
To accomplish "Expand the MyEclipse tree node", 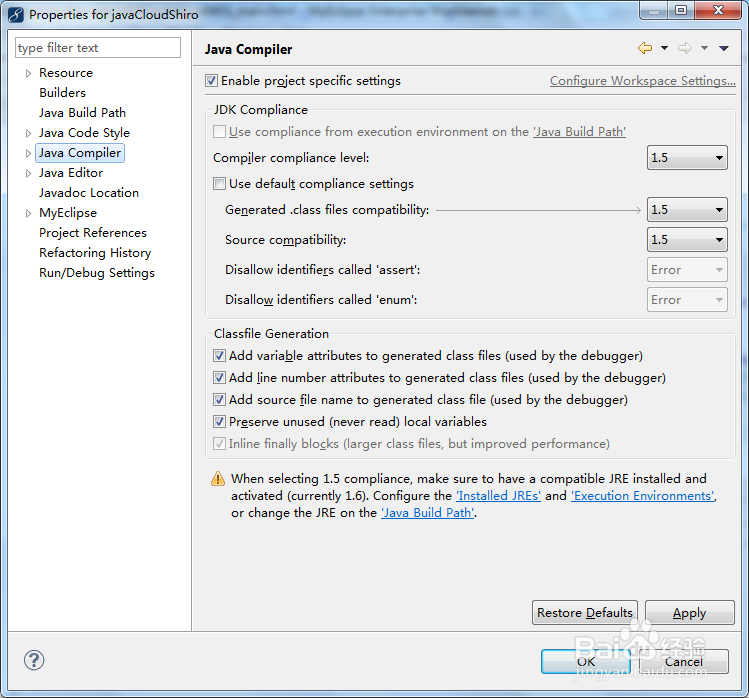I will pos(28,214).
